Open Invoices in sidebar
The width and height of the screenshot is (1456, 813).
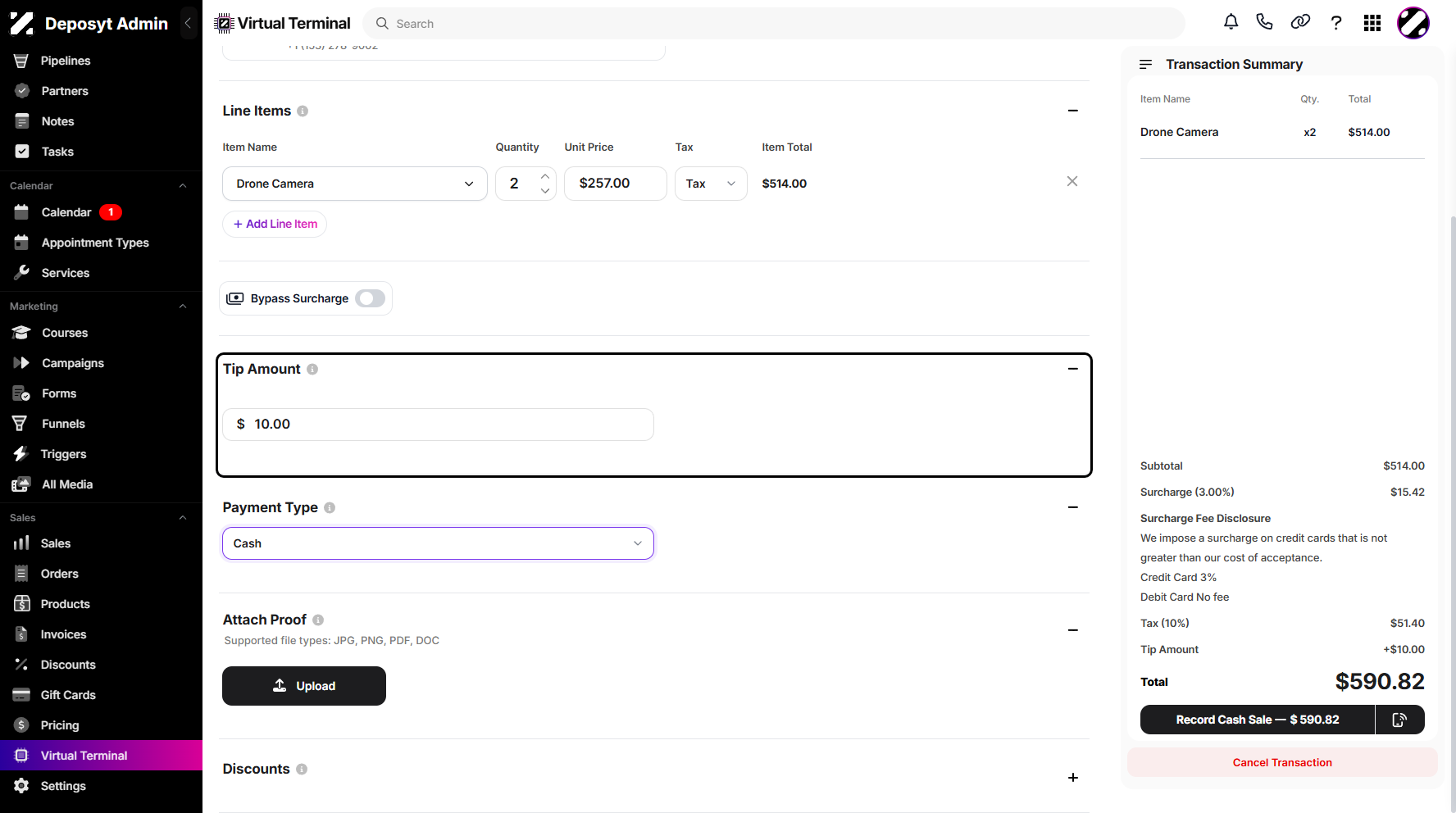pyautogui.click(x=101, y=634)
